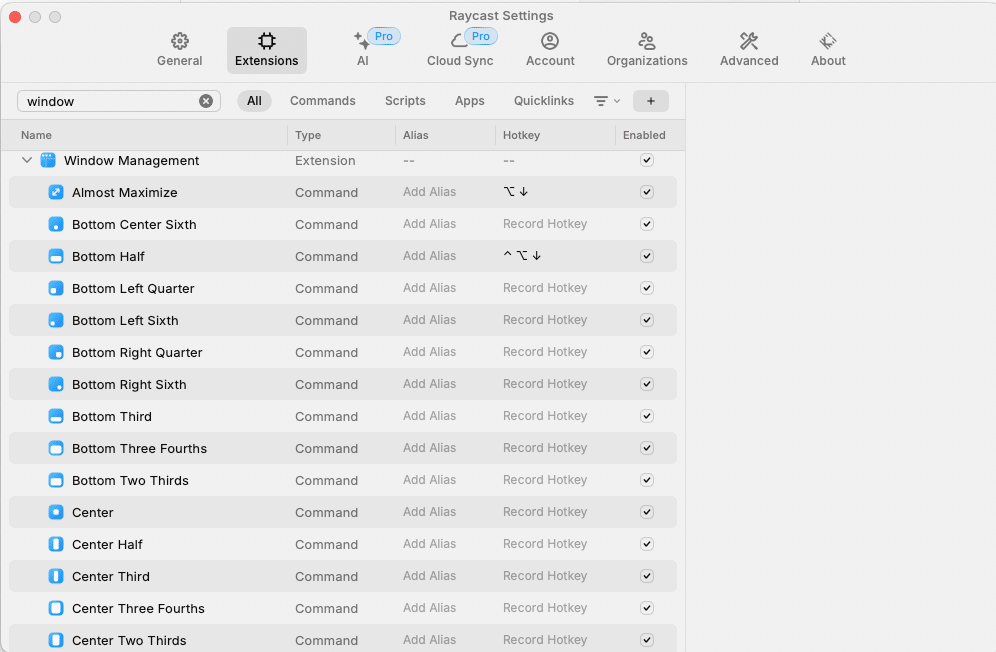
Task: Record hotkey for Bottom Center Sixth
Action: coord(545,224)
